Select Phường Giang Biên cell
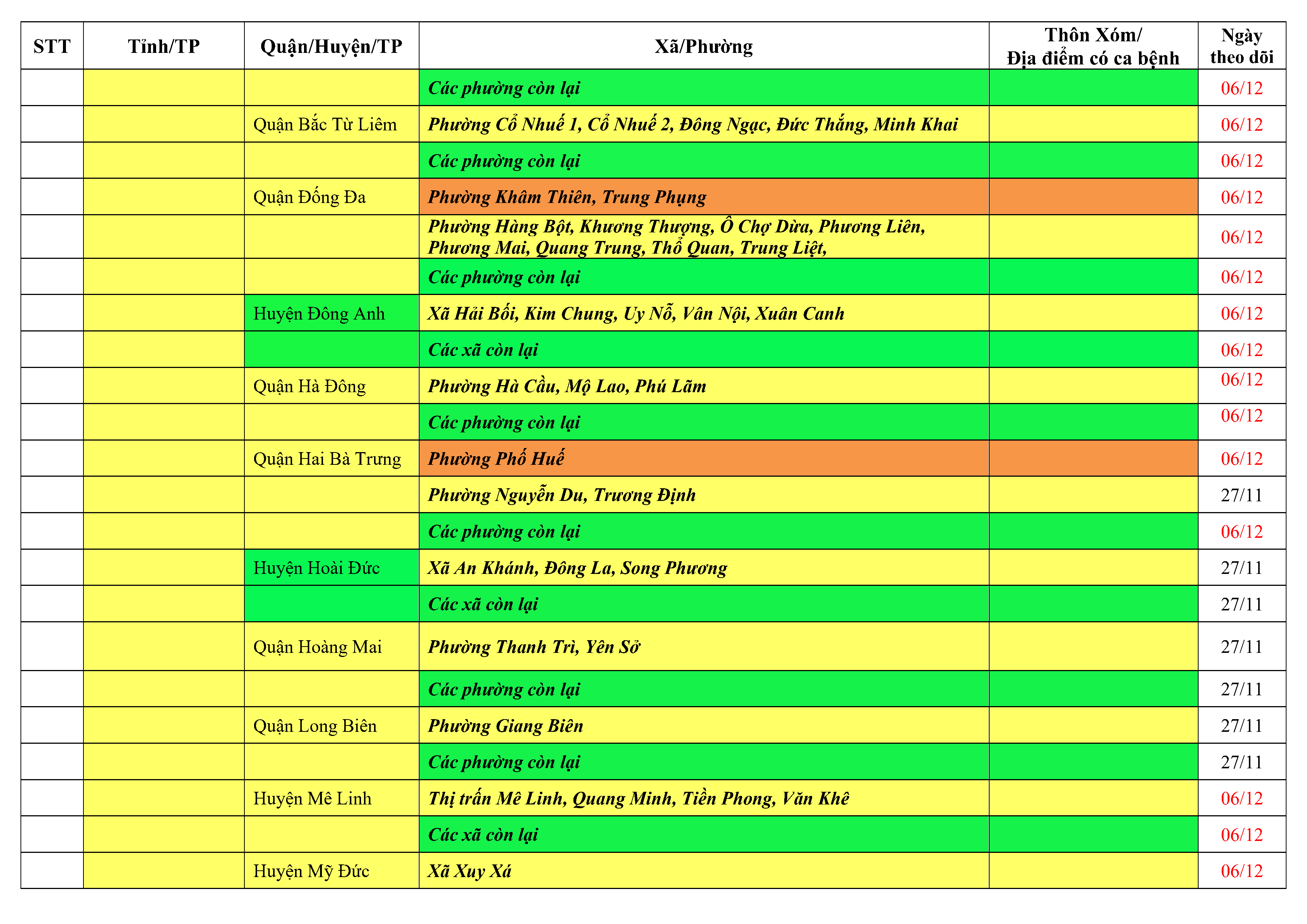Image resolution: width=1307 pixels, height=924 pixels. 506,726
